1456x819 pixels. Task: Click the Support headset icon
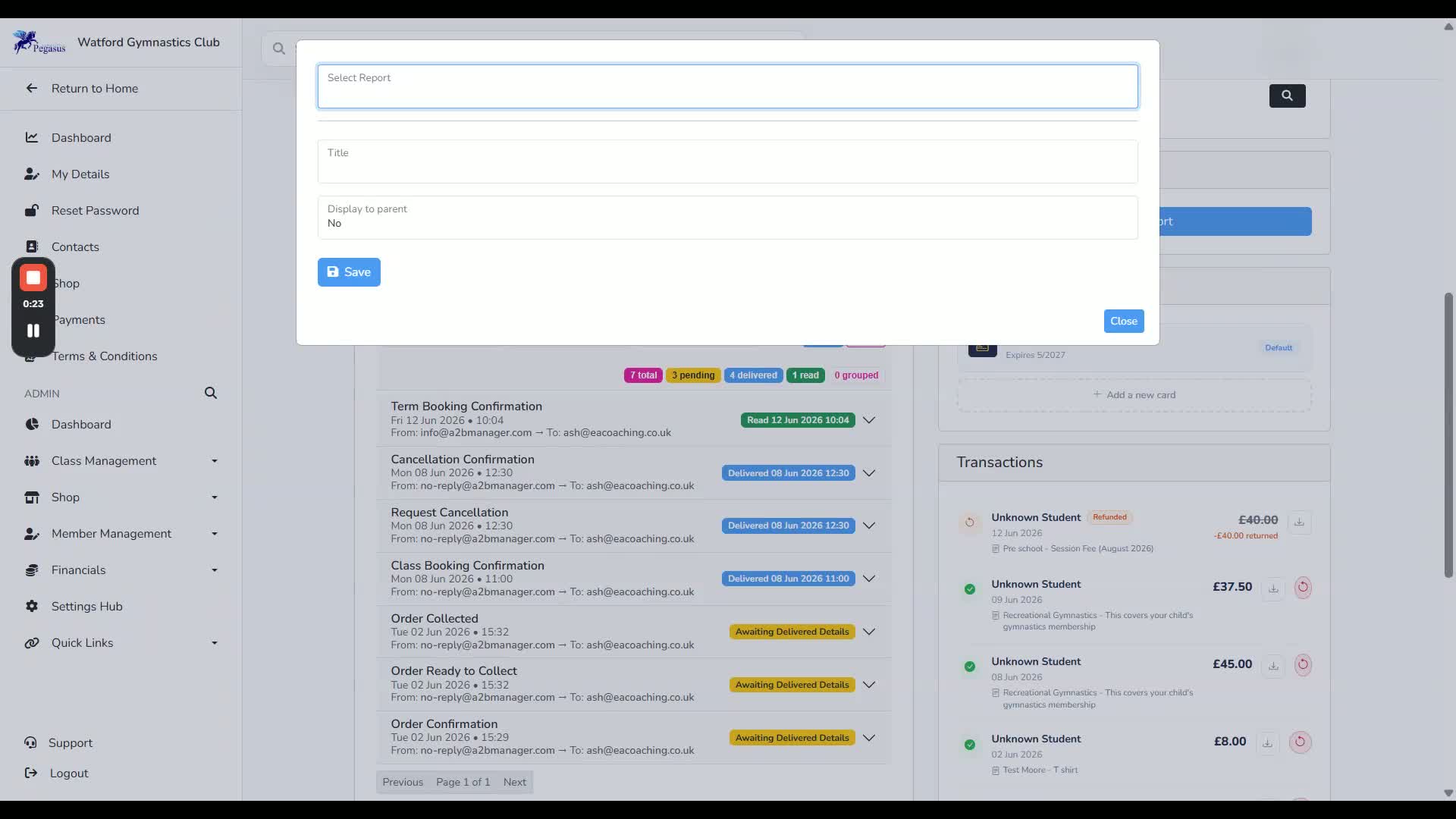pyautogui.click(x=30, y=743)
